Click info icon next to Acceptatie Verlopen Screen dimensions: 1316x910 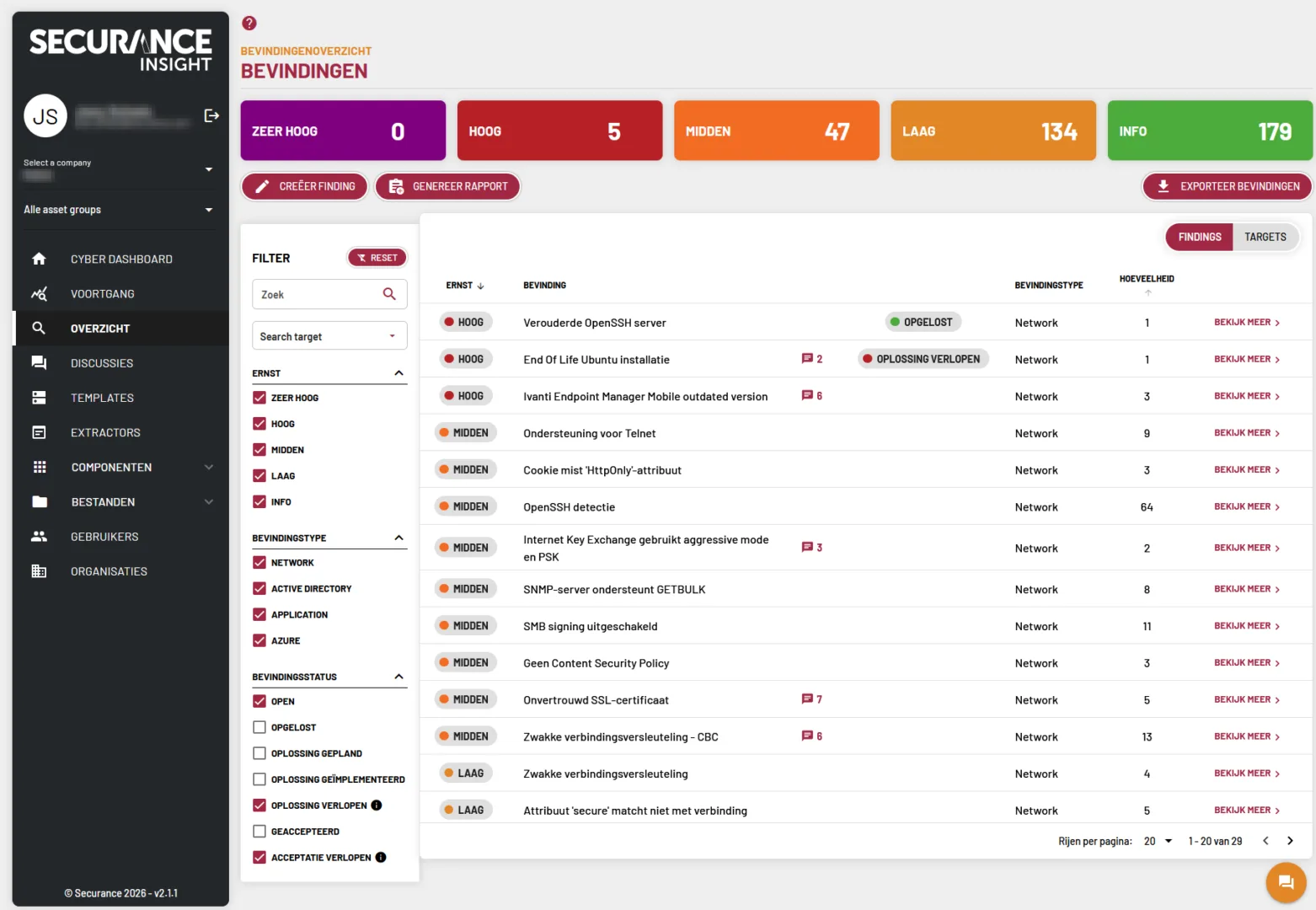pos(381,858)
